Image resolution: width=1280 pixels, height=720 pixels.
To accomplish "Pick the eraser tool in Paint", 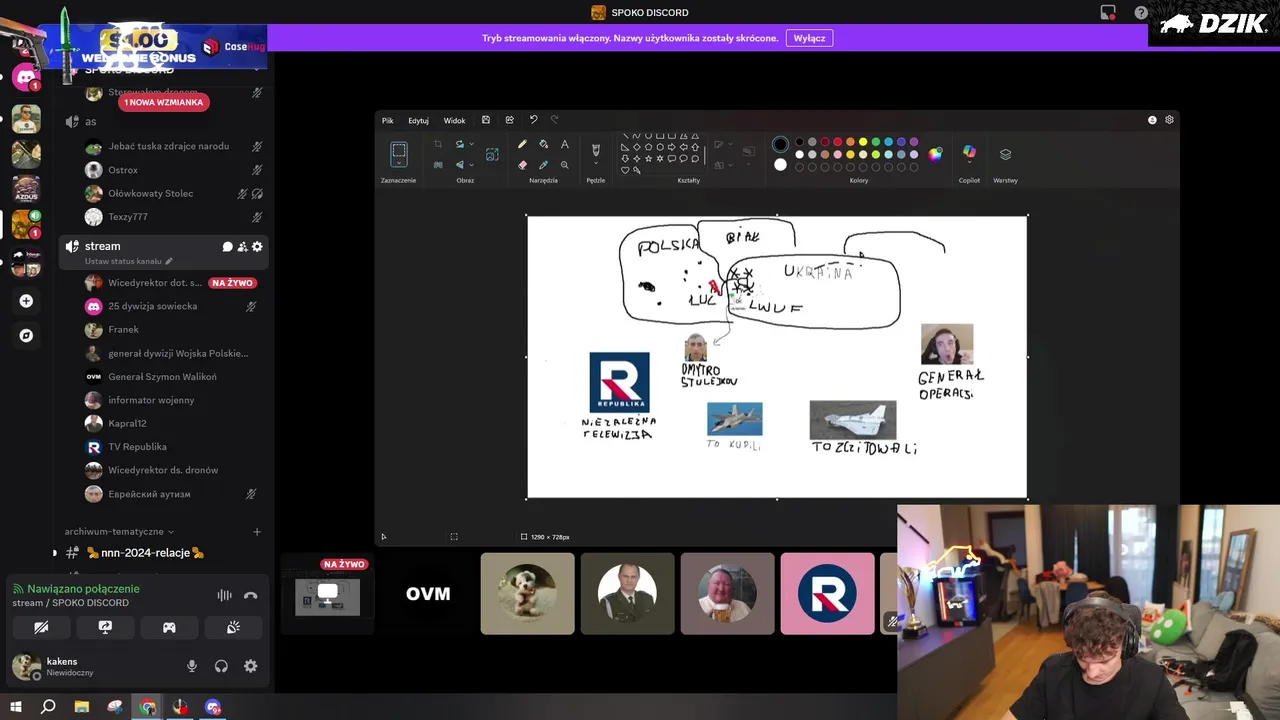I will pyautogui.click(x=522, y=165).
